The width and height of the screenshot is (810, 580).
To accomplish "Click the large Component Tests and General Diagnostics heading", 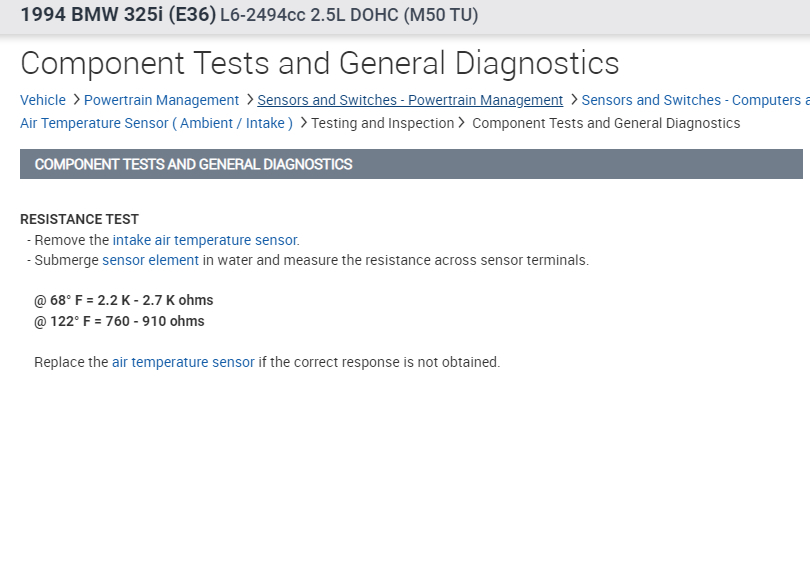I will 319,63.
